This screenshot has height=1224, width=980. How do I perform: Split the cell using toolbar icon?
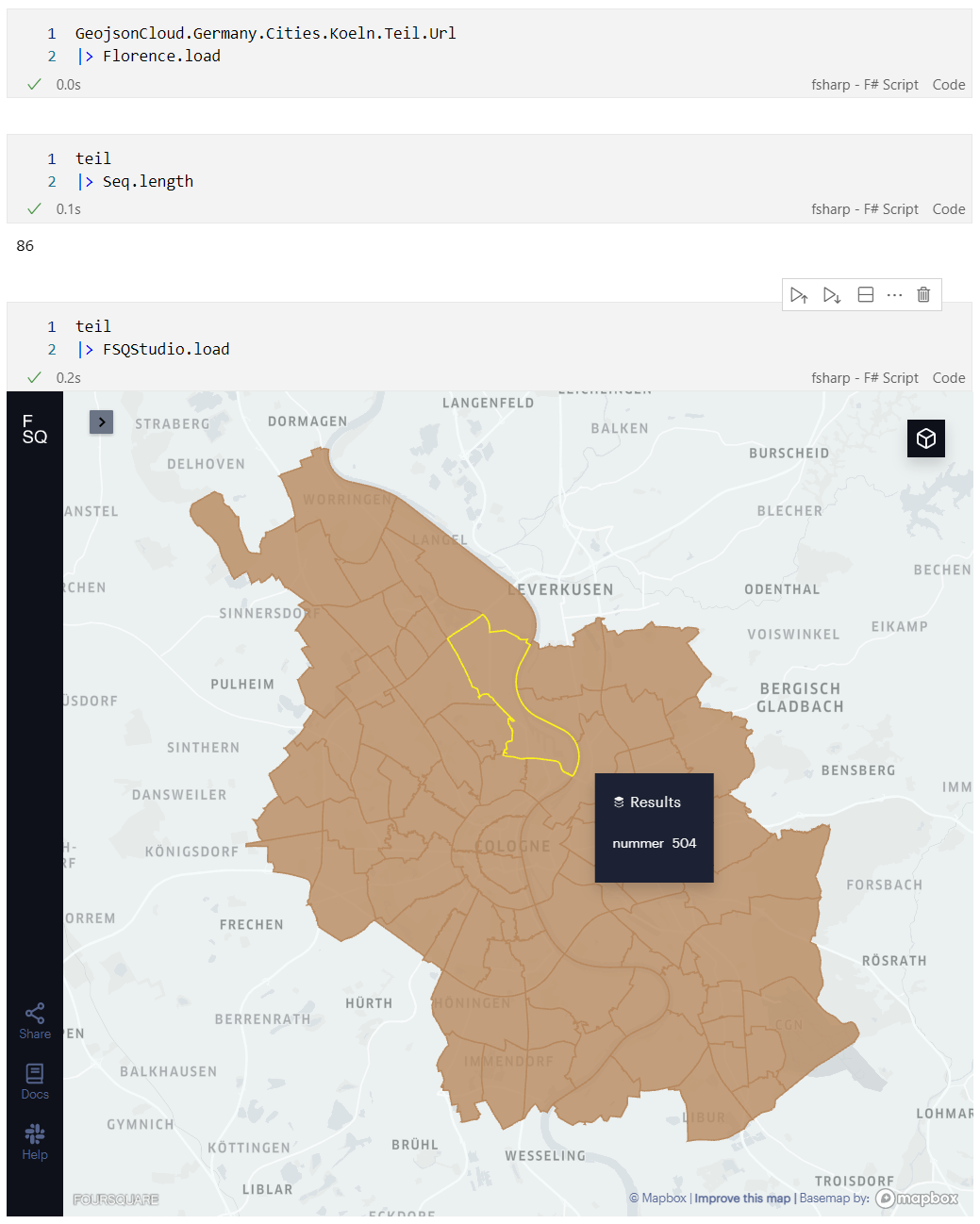point(866,295)
